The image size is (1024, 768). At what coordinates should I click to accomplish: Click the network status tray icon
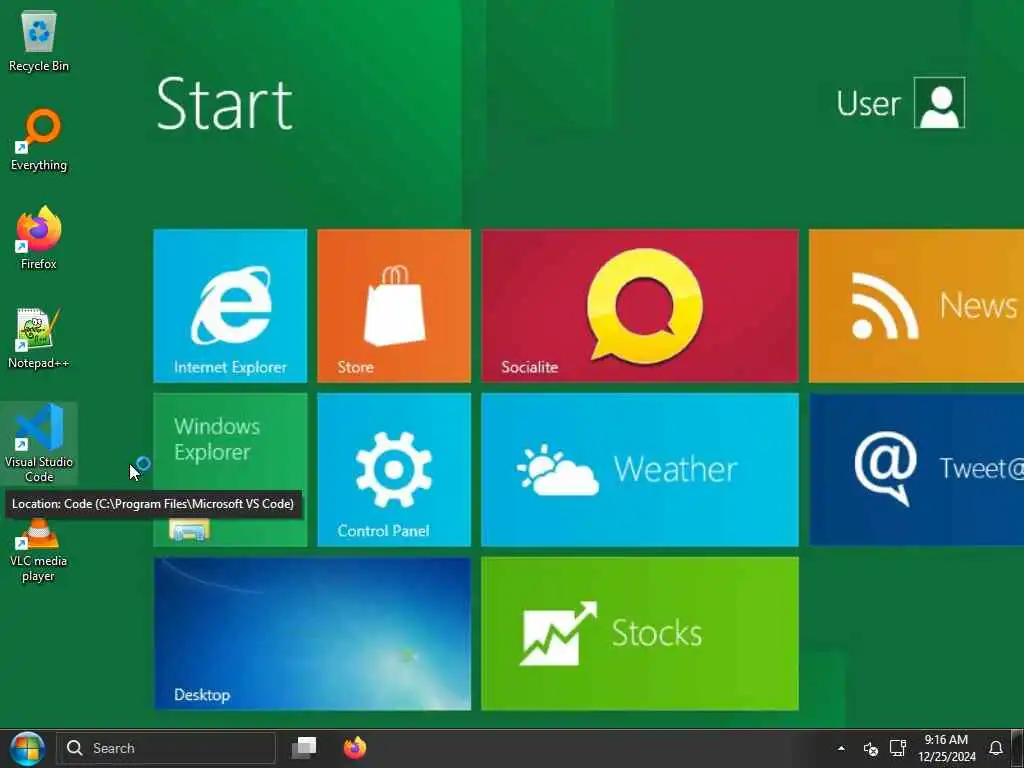click(898, 748)
